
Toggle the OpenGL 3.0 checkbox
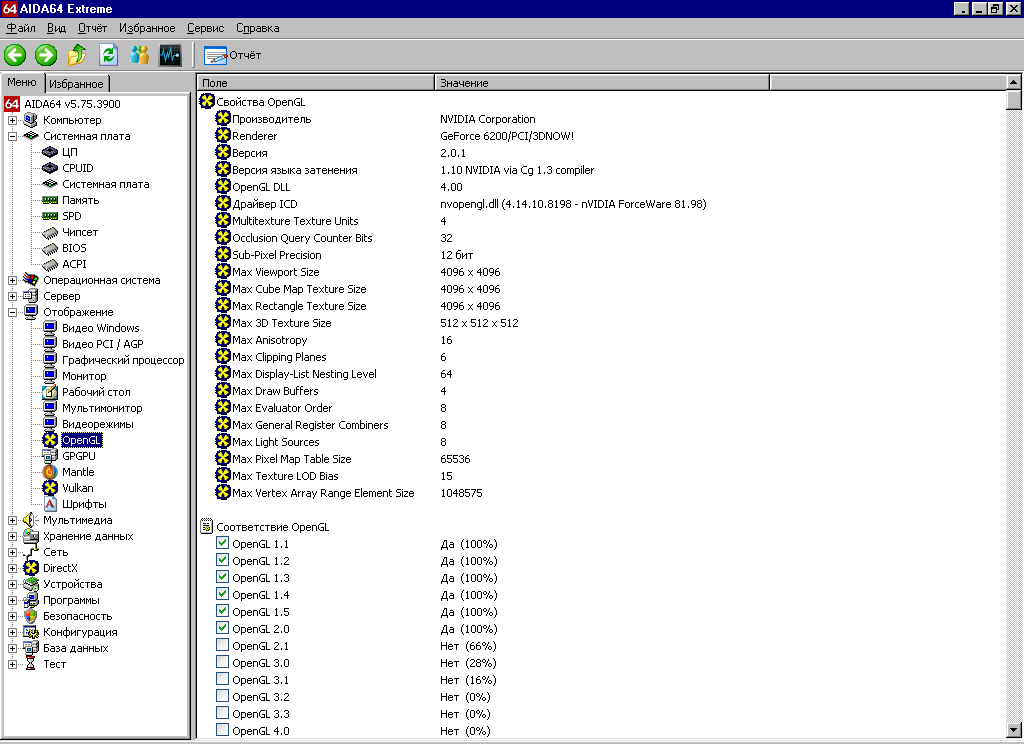click(x=222, y=662)
